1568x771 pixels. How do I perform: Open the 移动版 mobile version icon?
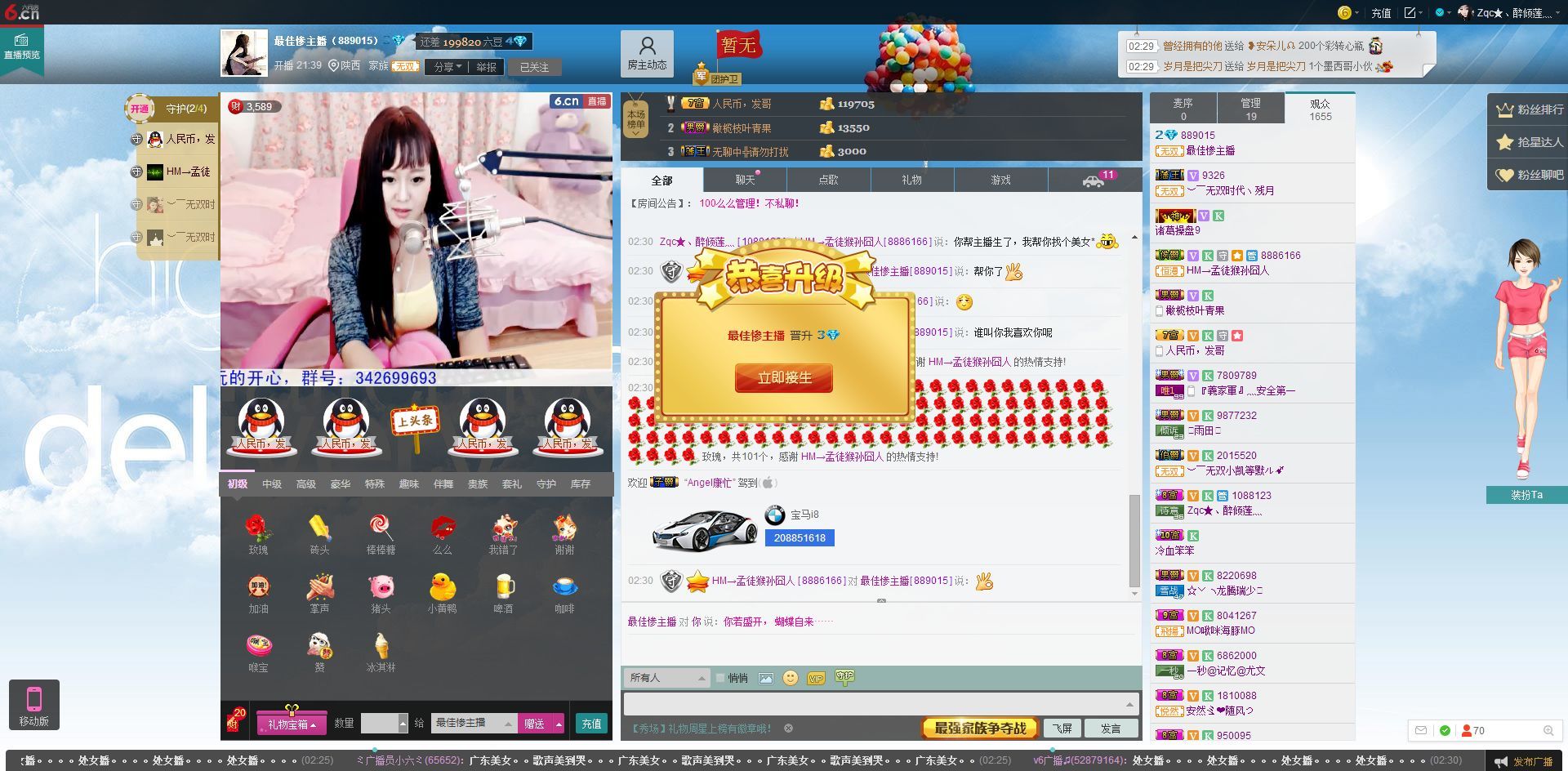(34, 705)
